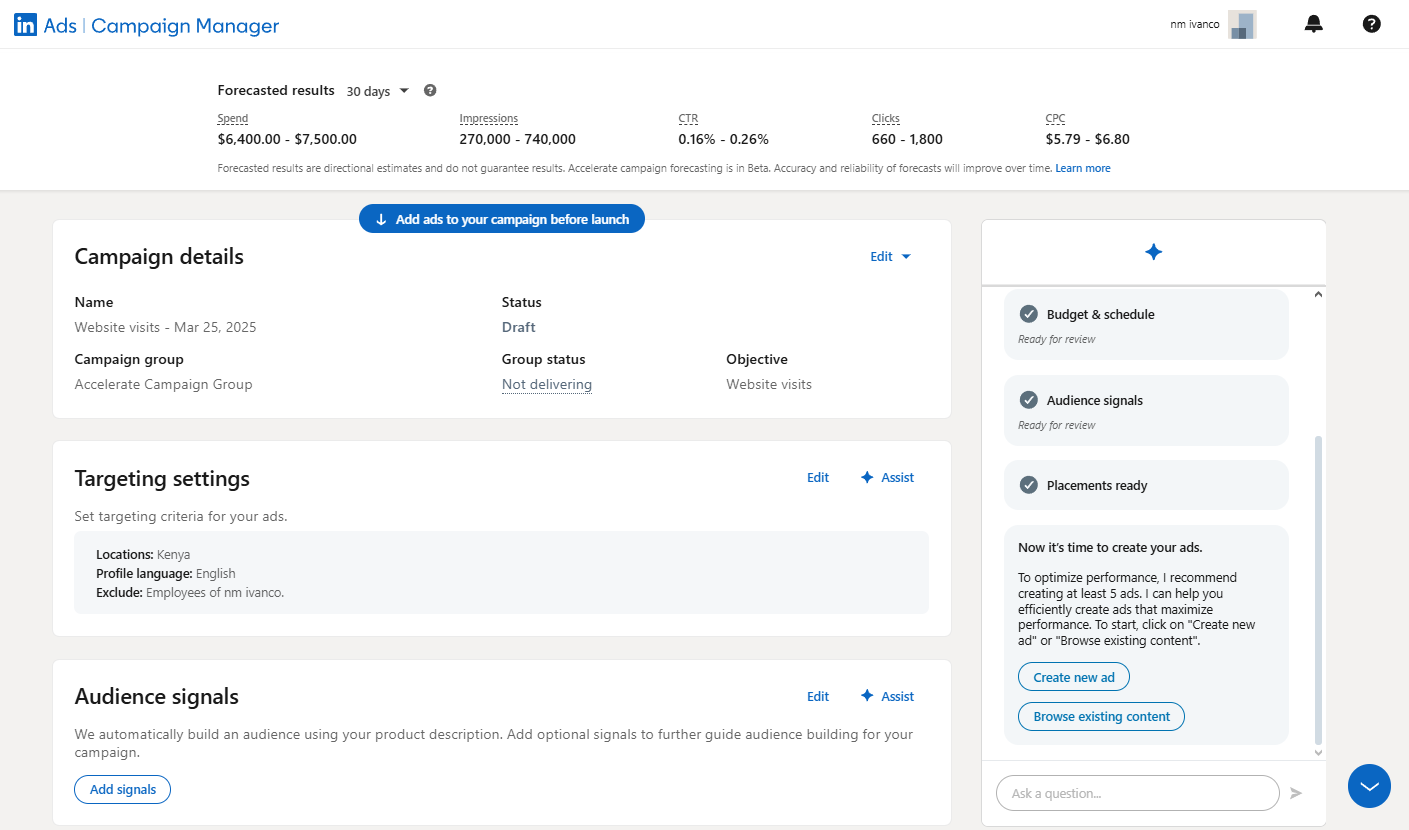The height and width of the screenshot is (830, 1409).
Task: Click the assistant panel scroll down arrow
Action: 1318,752
